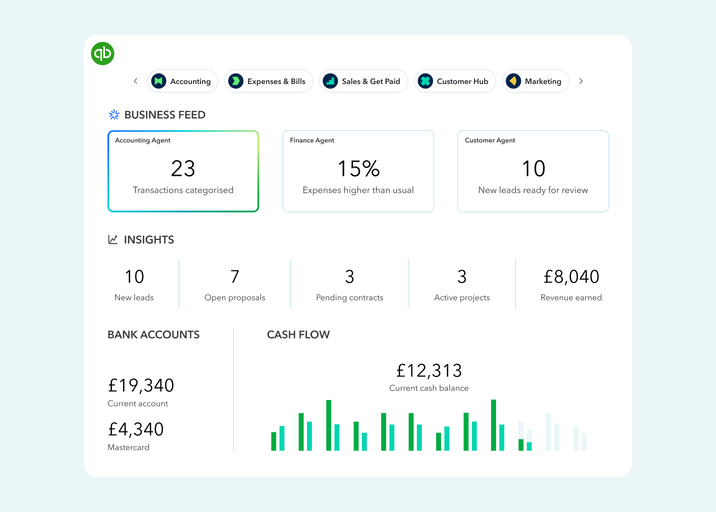Click the BANK ACCOUNTS heading
The height and width of the screenshot is (512, 716).
pyautogui.click(x=153, y=335)
